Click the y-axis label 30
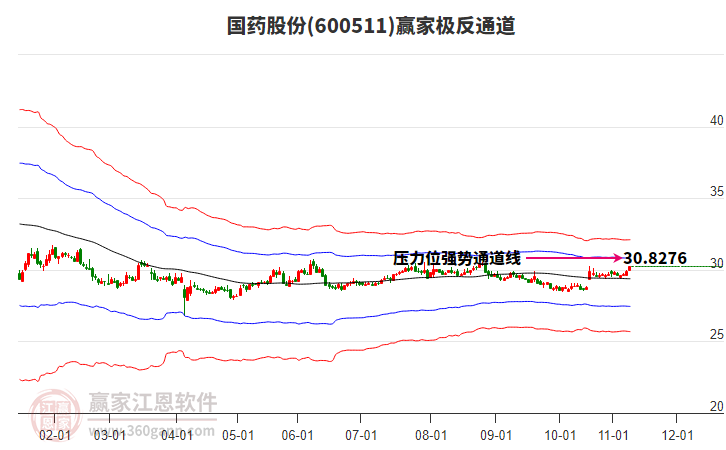Screen dimensions: 726x450 [716, 263]
